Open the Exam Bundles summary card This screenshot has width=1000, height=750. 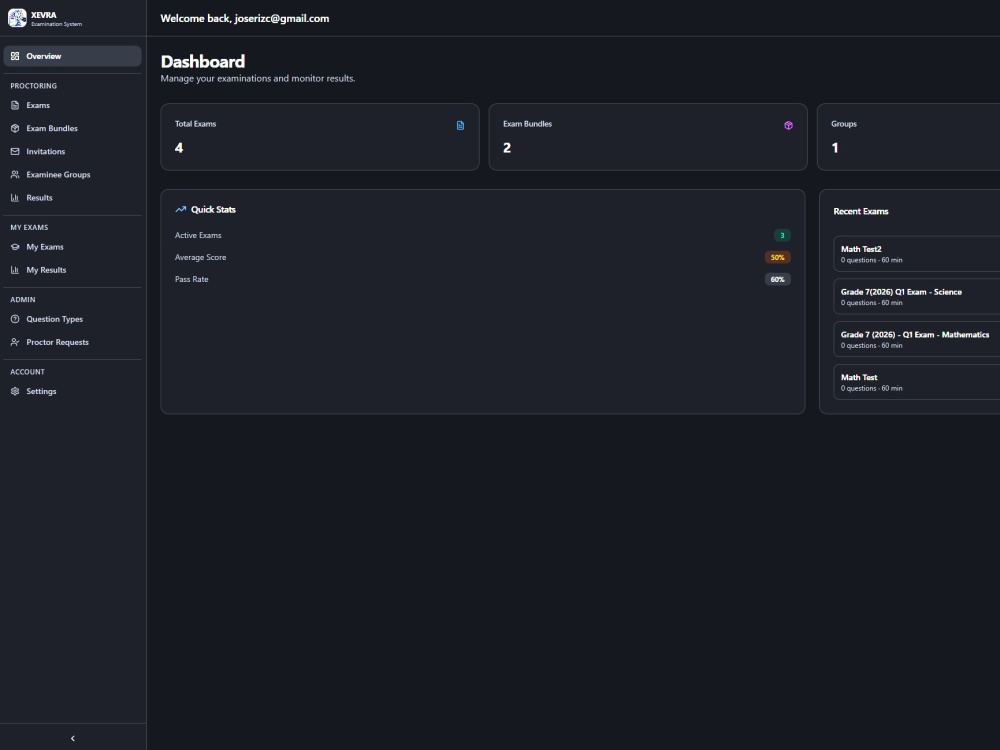pyautogui.click(x=648, y=137)
